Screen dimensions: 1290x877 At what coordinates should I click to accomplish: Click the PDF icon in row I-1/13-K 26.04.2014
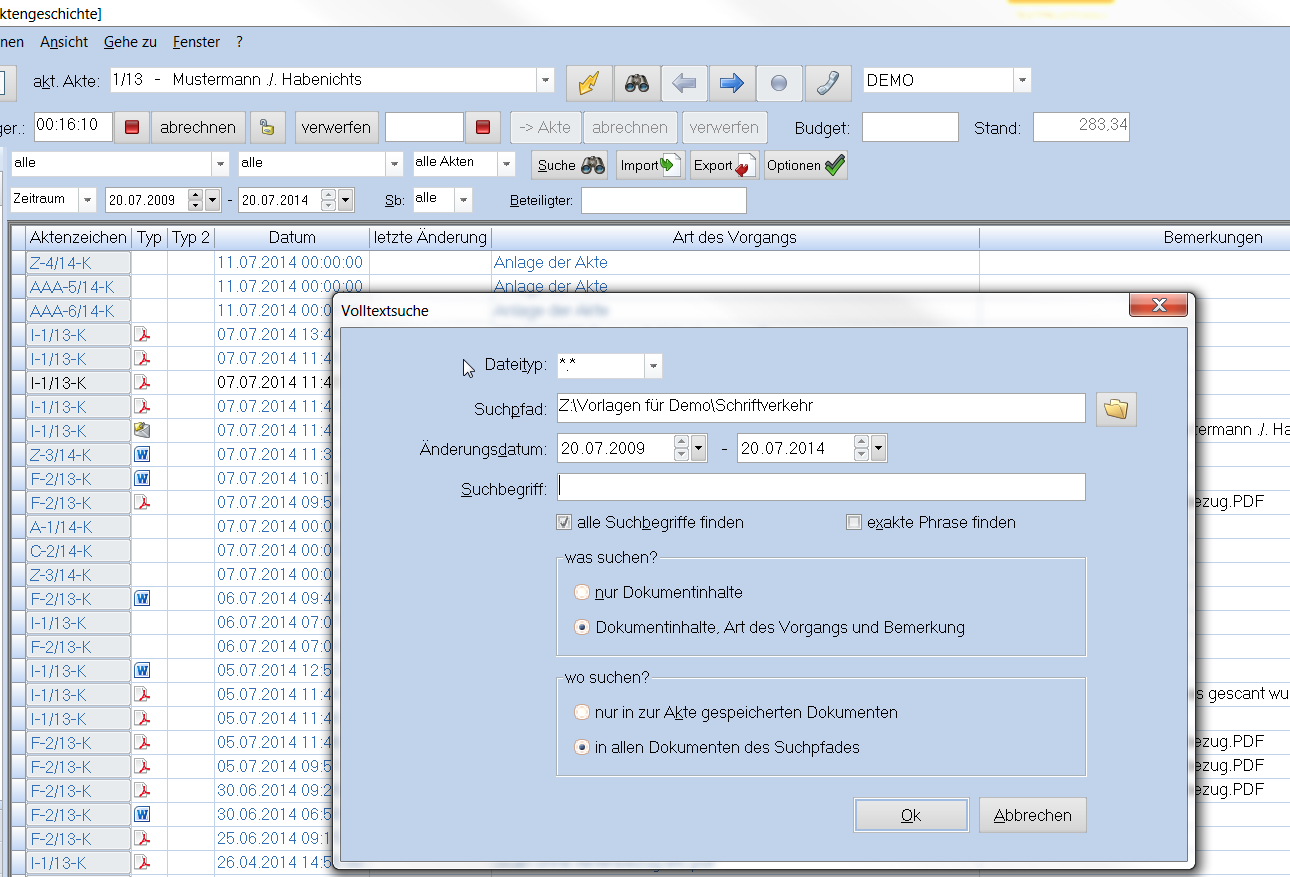tap(142, 862)
